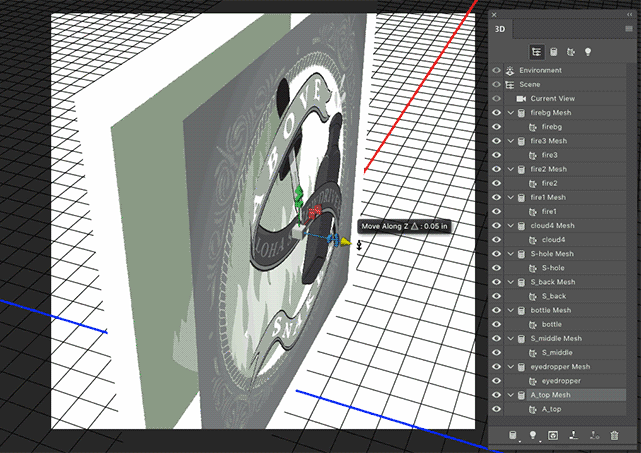Hide the fire2 material sublayer
641x453 pixels.
coord(496,184)
